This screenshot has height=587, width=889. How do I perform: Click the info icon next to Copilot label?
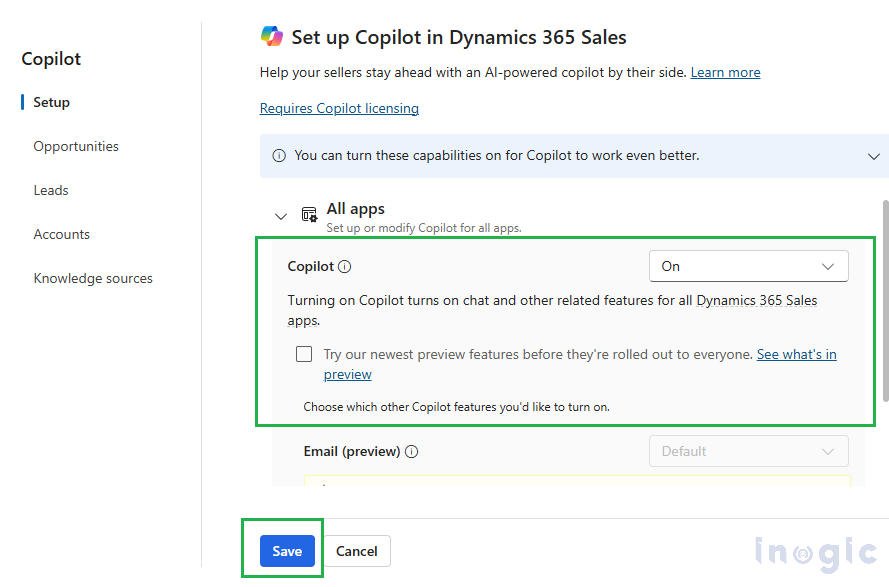pyautogui.click(x=345, y=267)
